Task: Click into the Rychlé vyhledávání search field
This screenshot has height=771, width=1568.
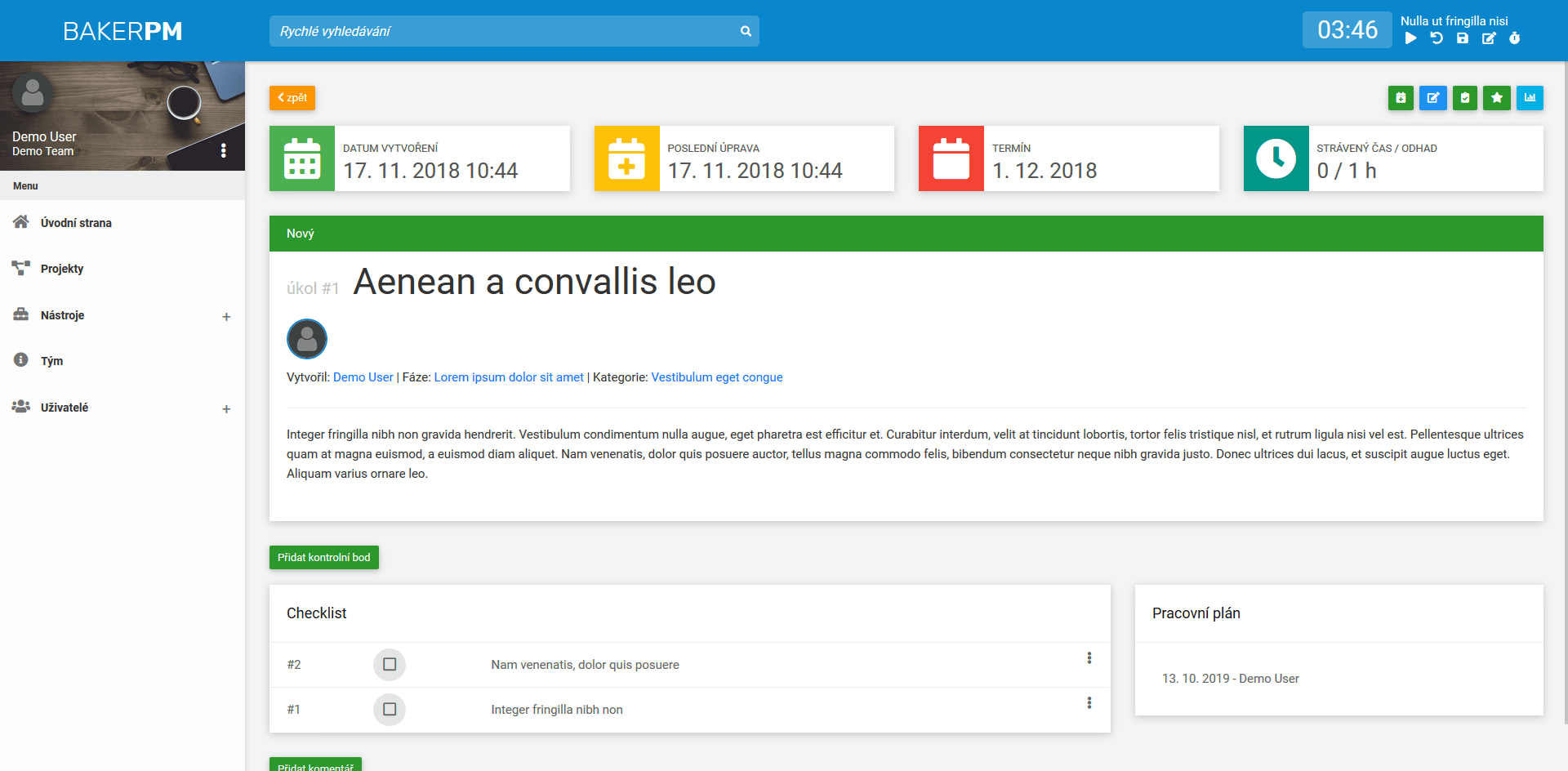Action: coord(502,31)
